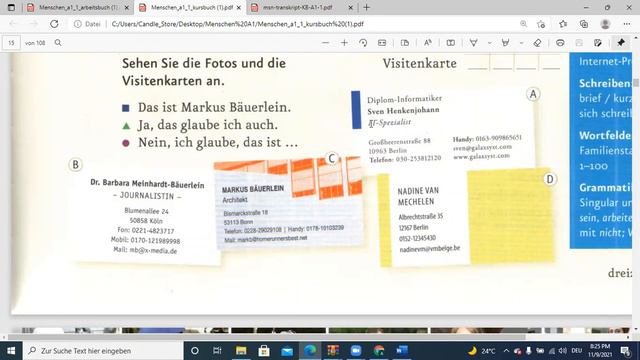
Task: Open a new browser tab
Action: (x=367, y=7)
